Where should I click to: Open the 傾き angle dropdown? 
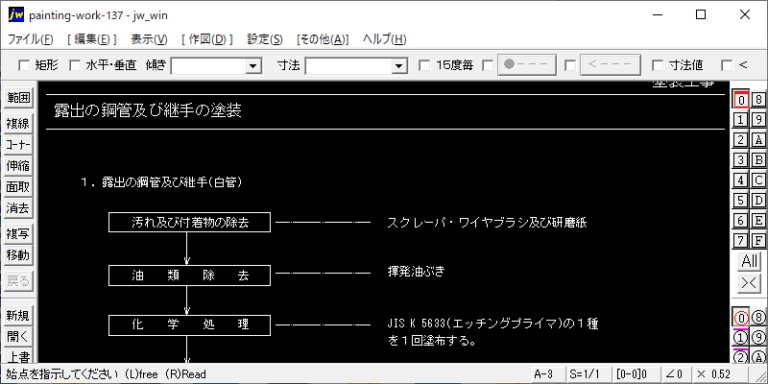coord(253,66)
